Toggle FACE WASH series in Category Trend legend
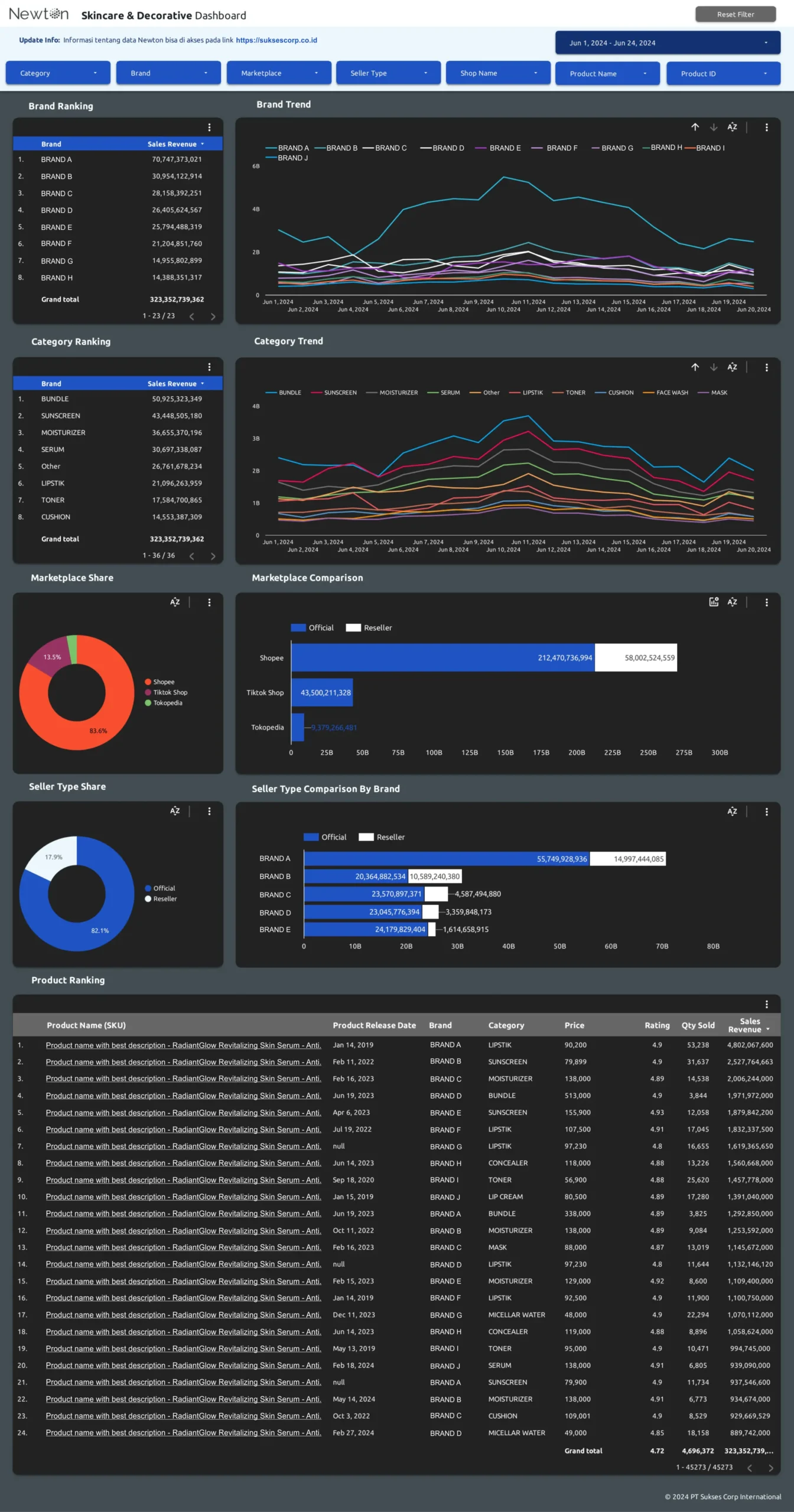Screen dimensions: 794x1512 coord(666,392)
